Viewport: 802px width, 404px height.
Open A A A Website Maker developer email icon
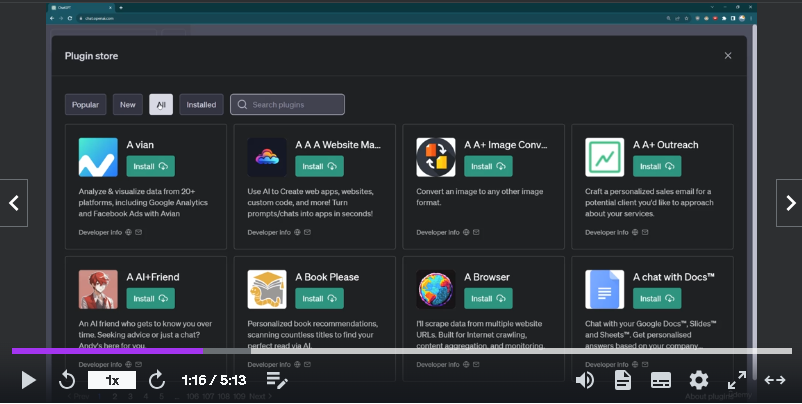pos(307,232)
